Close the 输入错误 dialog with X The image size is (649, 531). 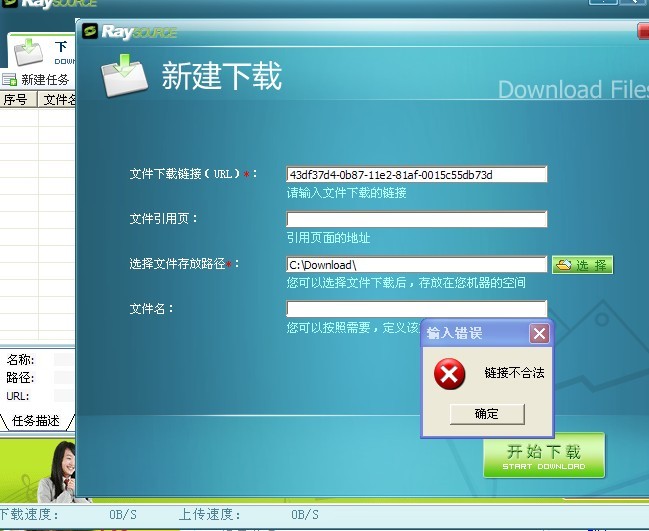pyautogui.click(x=539, y=333)
